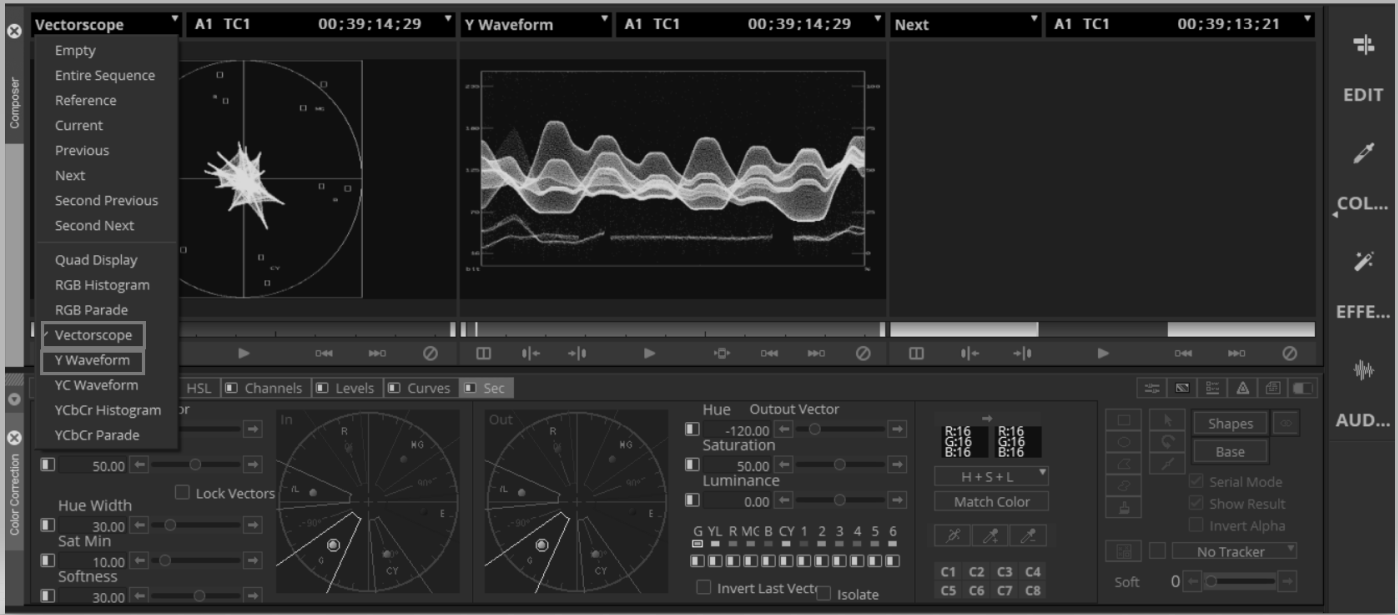Choose YC Waveform from the list
The height and width of the screenshot is (615, 1398).
(97, 385)
